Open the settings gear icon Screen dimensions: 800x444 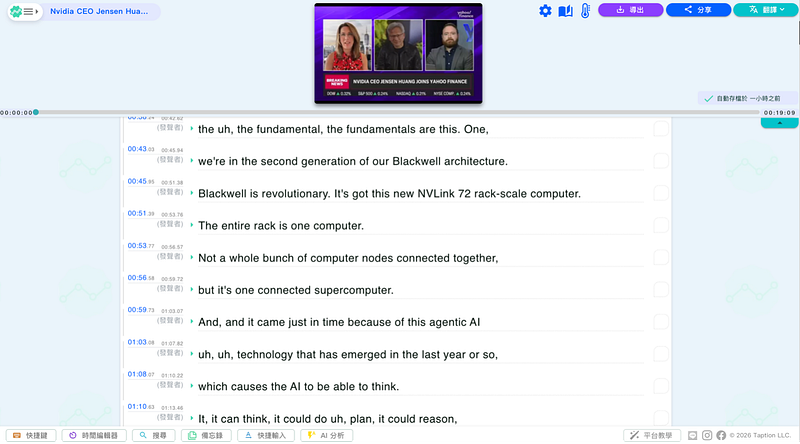[545, 11]
